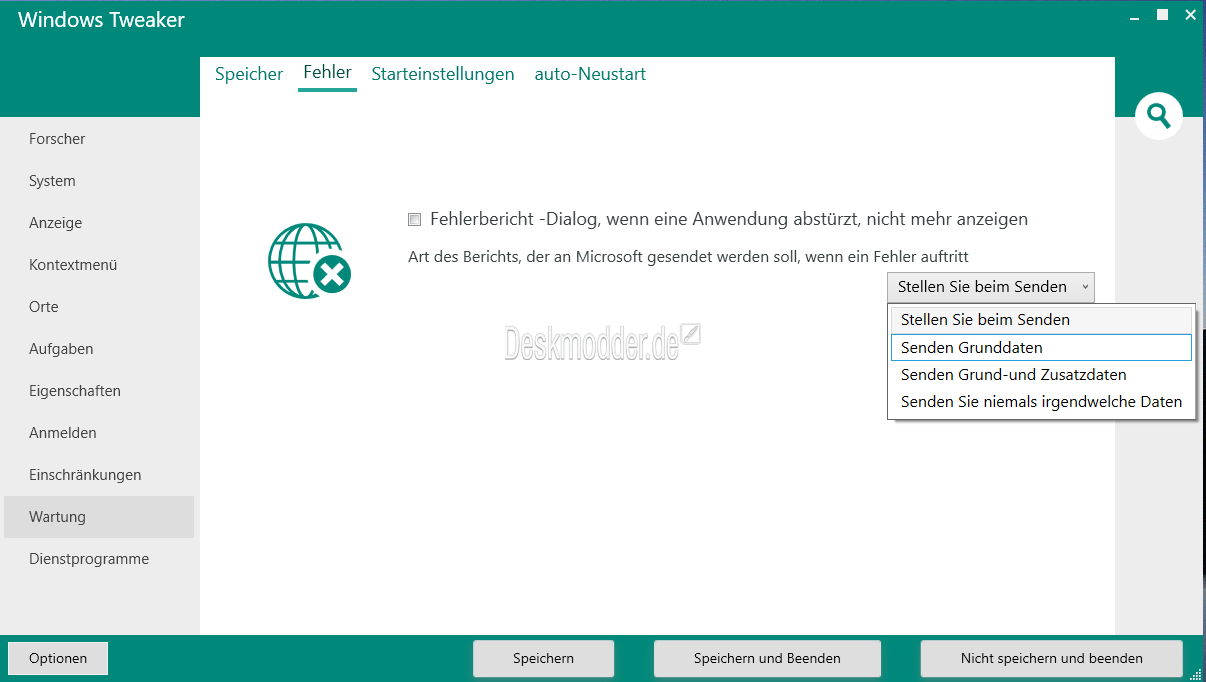This screenshot has height=682, width=1206.
Task: Open the search magnifier icon
Action: [1158, 116]
